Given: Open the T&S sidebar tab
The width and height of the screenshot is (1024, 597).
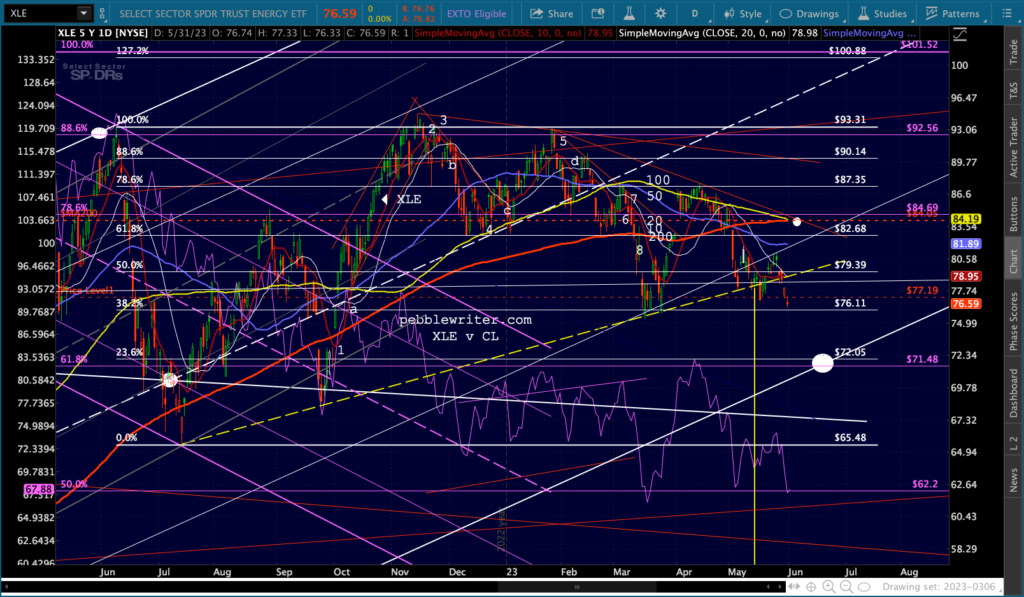Looking at the screenshot, I should click(1014, 89).
